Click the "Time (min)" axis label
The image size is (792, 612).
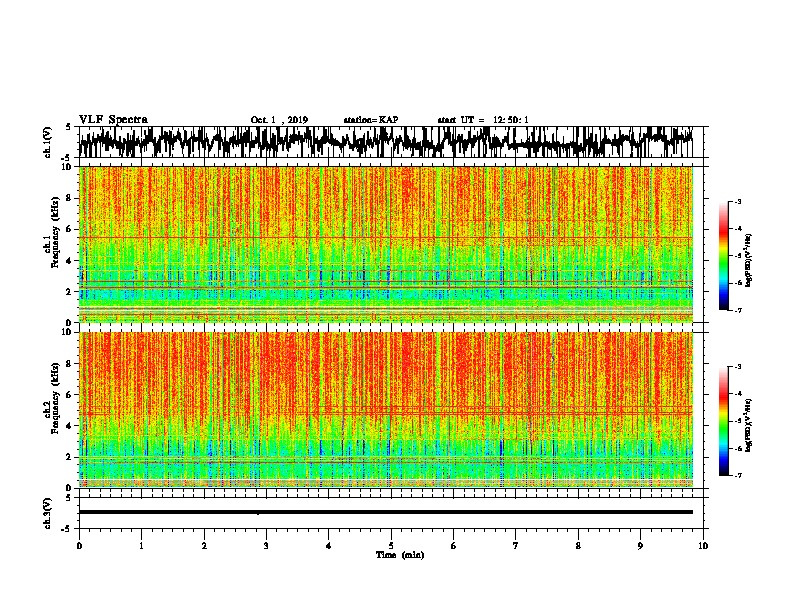coord(400,555)
